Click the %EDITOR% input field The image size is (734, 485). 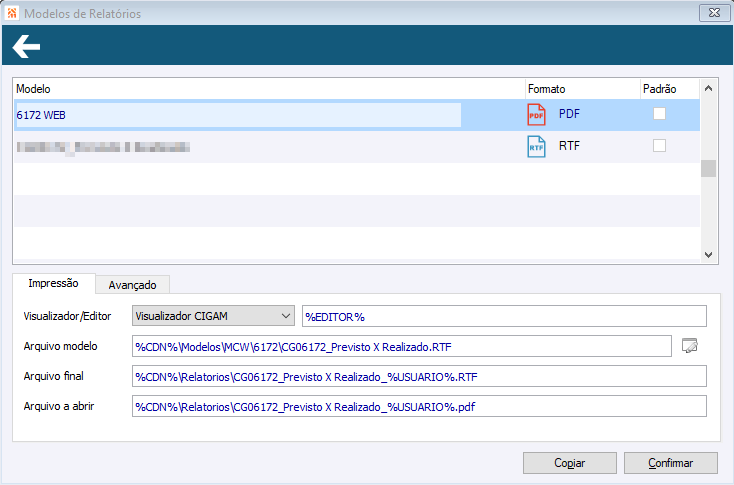[x=504, y=316]
